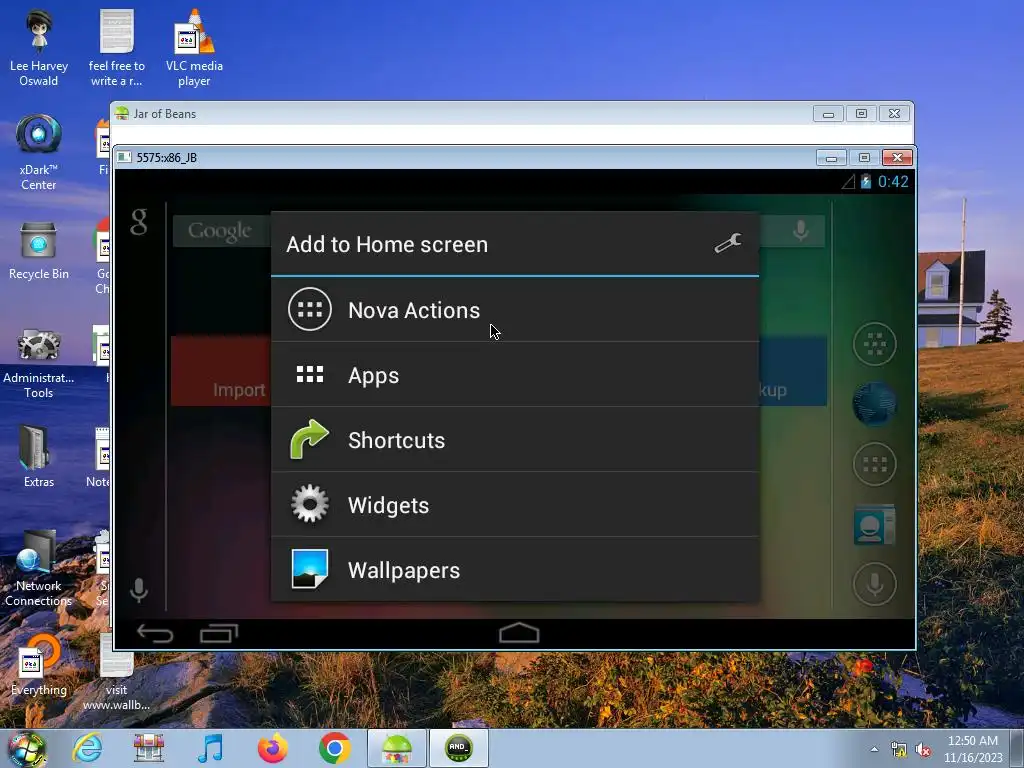
Task: Open the contacts icon in the dock
Action: tap(874, 524)
